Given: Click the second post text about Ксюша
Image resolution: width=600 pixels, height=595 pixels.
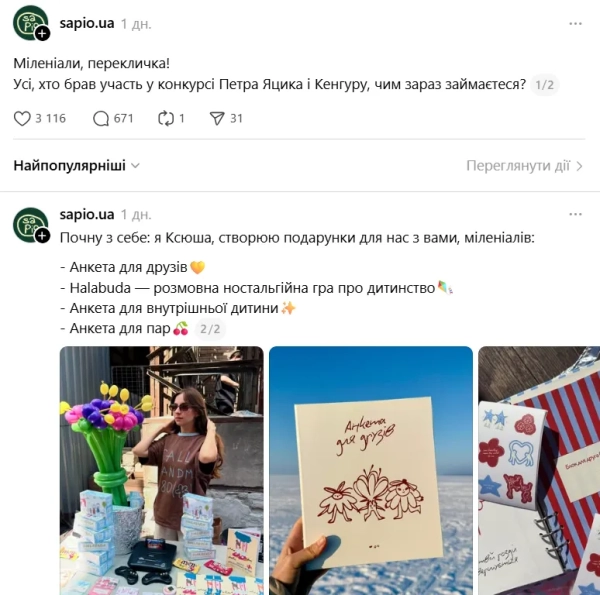Looking at the screenshot, I should (297, 238).
